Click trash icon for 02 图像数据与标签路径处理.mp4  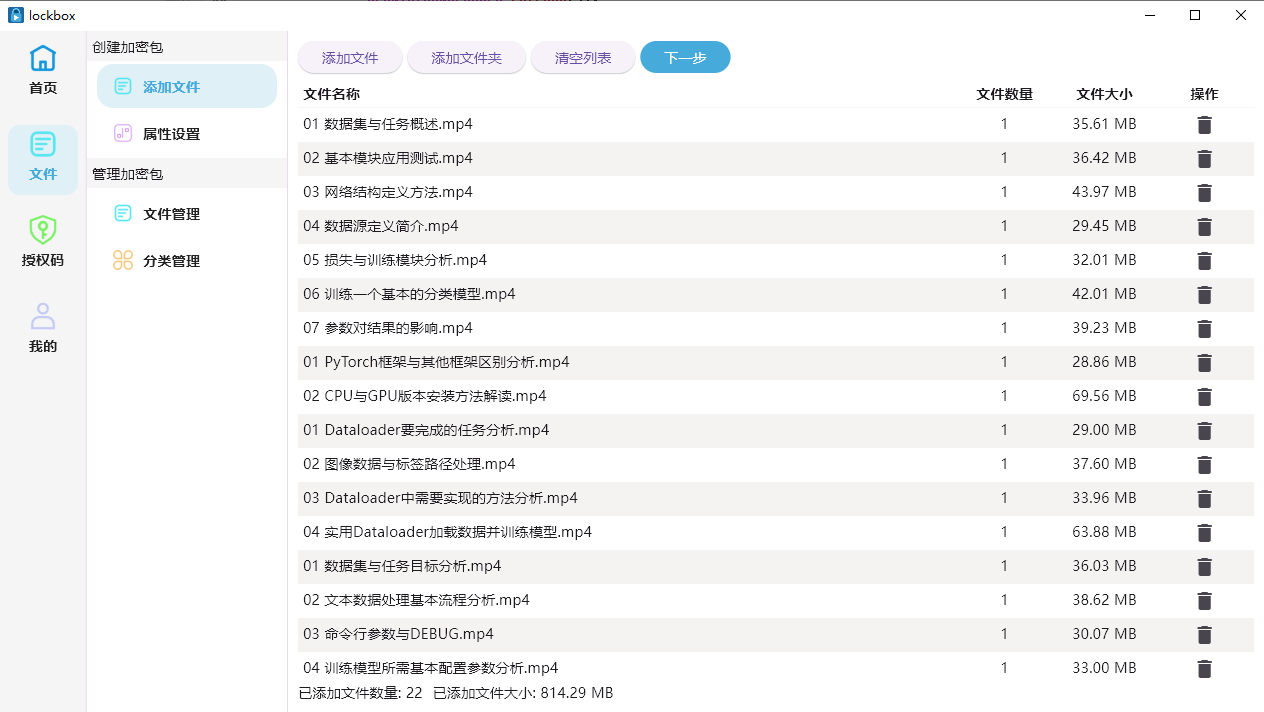(x=1204, y=465)
